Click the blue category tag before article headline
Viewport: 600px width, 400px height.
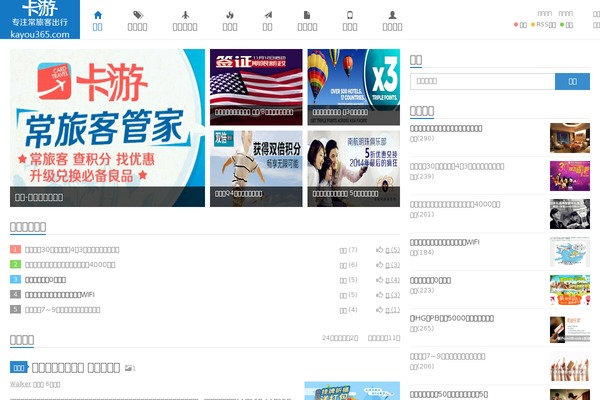pyautogui.click(x=19, y=367)
